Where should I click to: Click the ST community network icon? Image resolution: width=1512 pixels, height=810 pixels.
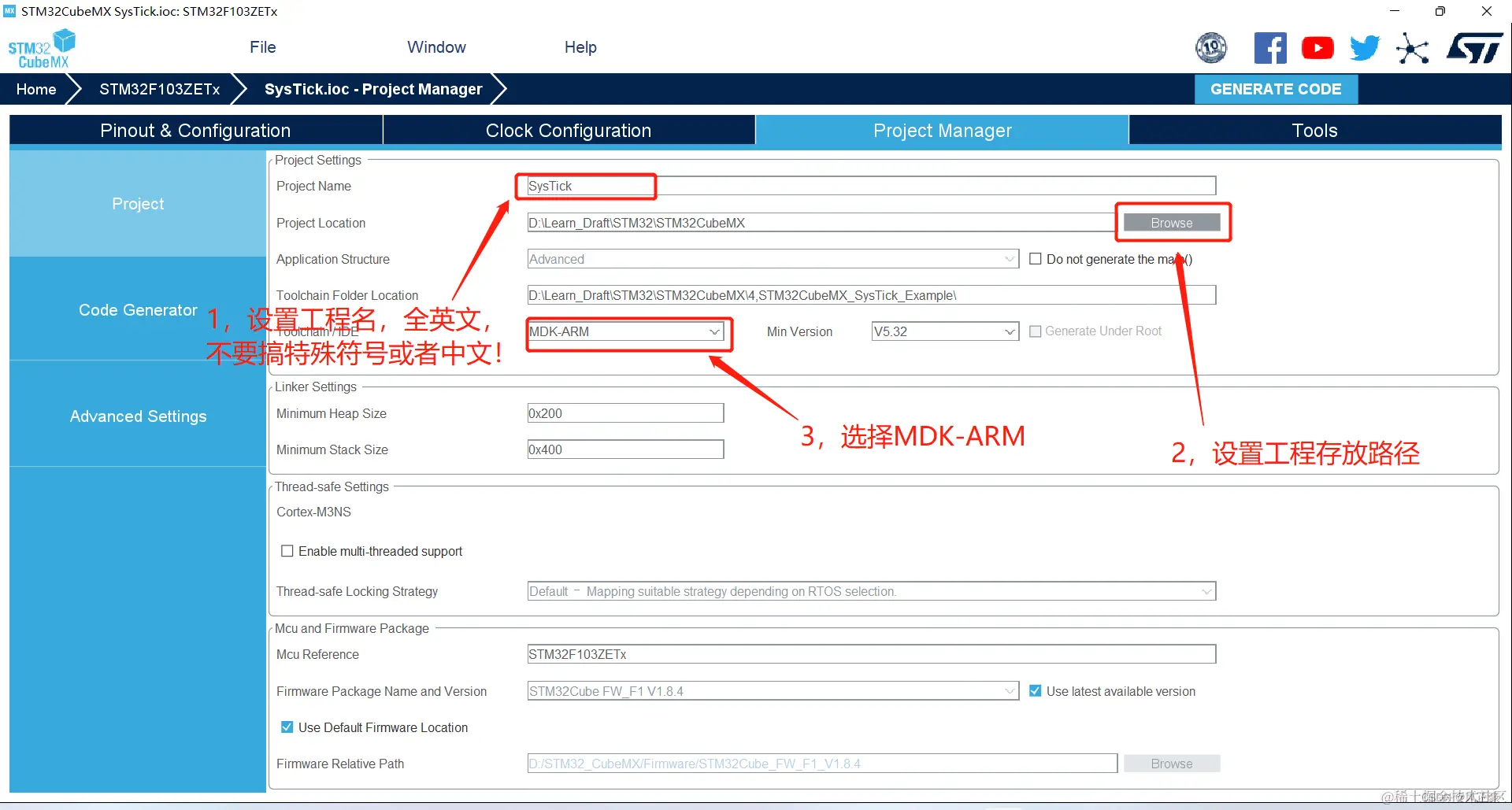[1412, 48]
